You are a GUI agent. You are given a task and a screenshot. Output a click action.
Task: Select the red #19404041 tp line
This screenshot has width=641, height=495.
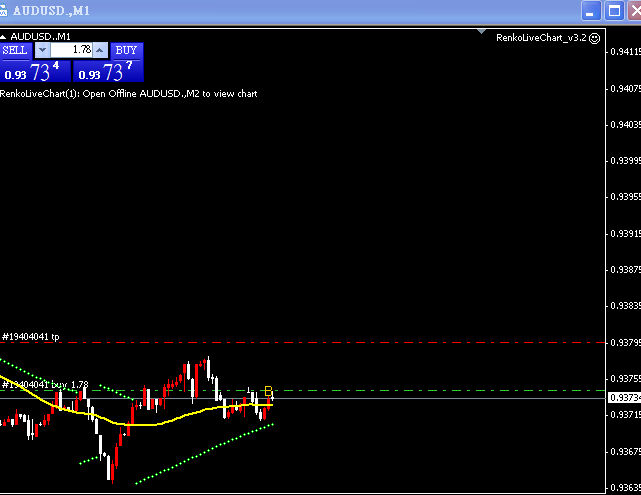coord(303,343)
